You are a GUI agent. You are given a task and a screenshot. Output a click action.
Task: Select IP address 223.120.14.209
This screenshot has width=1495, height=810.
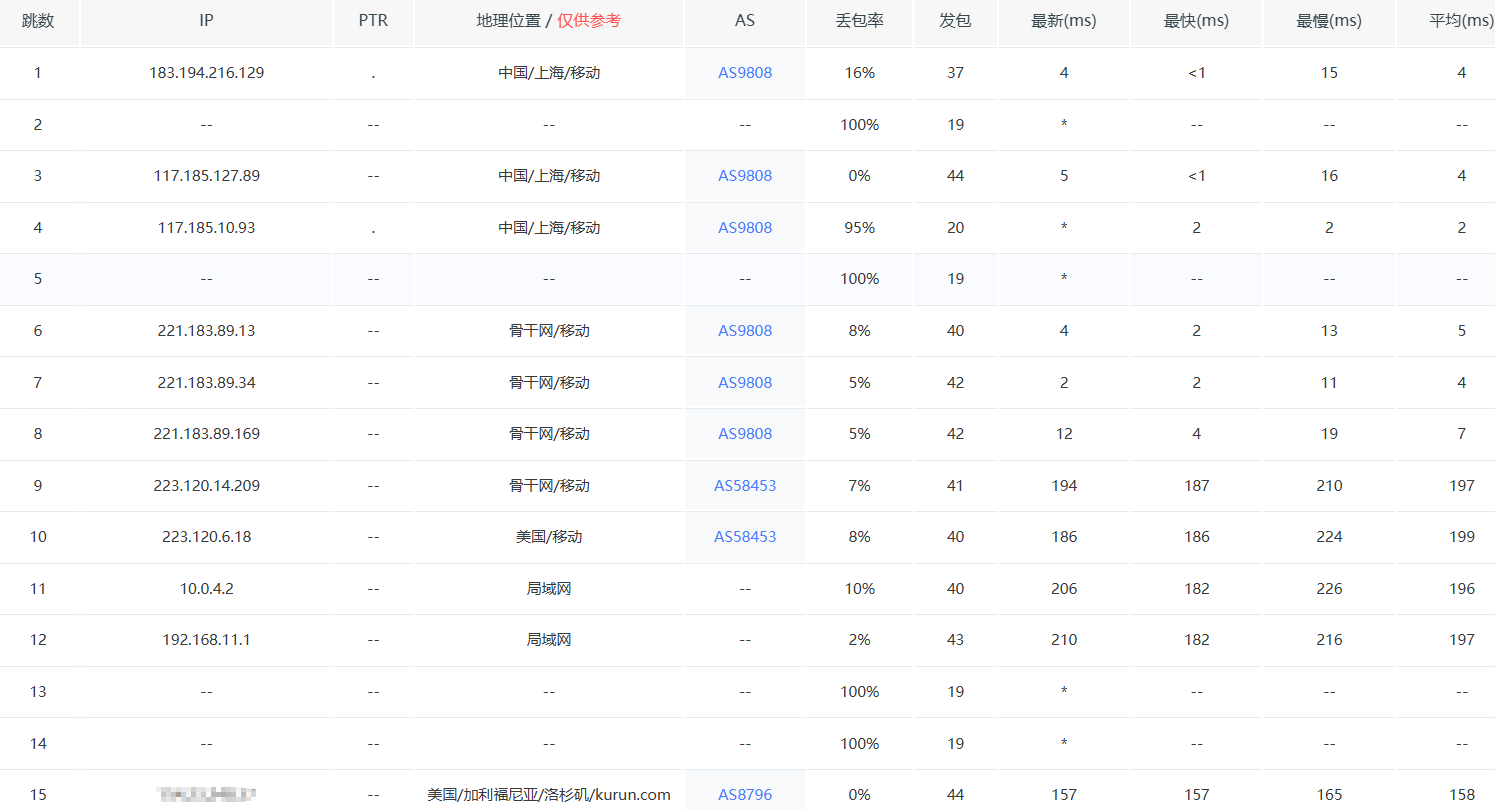[x=207, y=486]
